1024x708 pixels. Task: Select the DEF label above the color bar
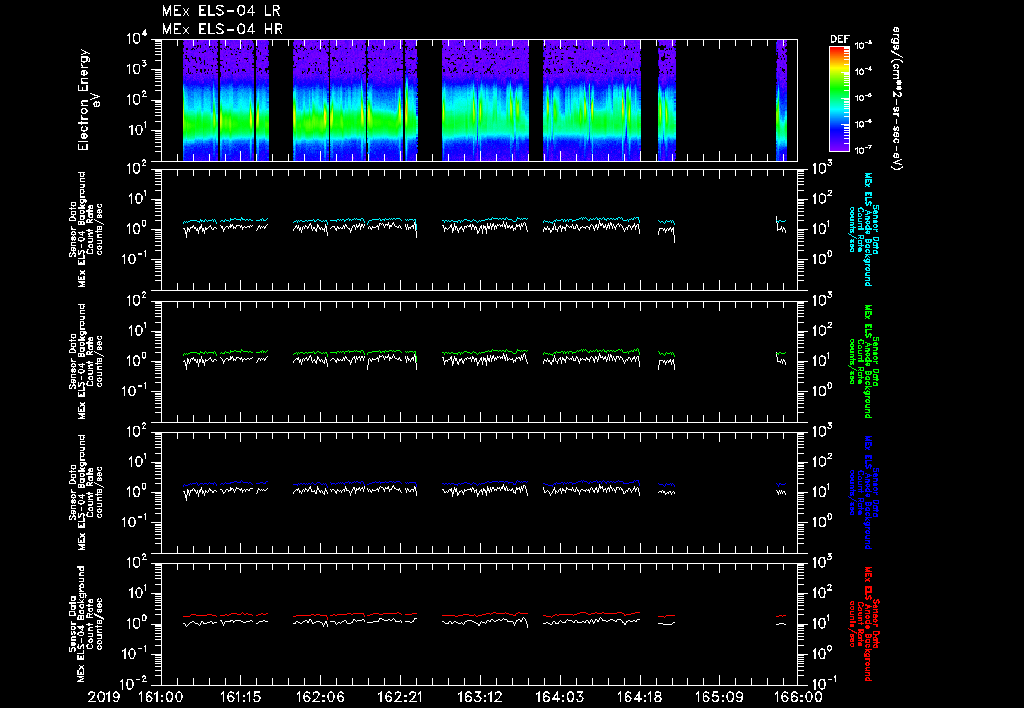[x=838, y=39]
